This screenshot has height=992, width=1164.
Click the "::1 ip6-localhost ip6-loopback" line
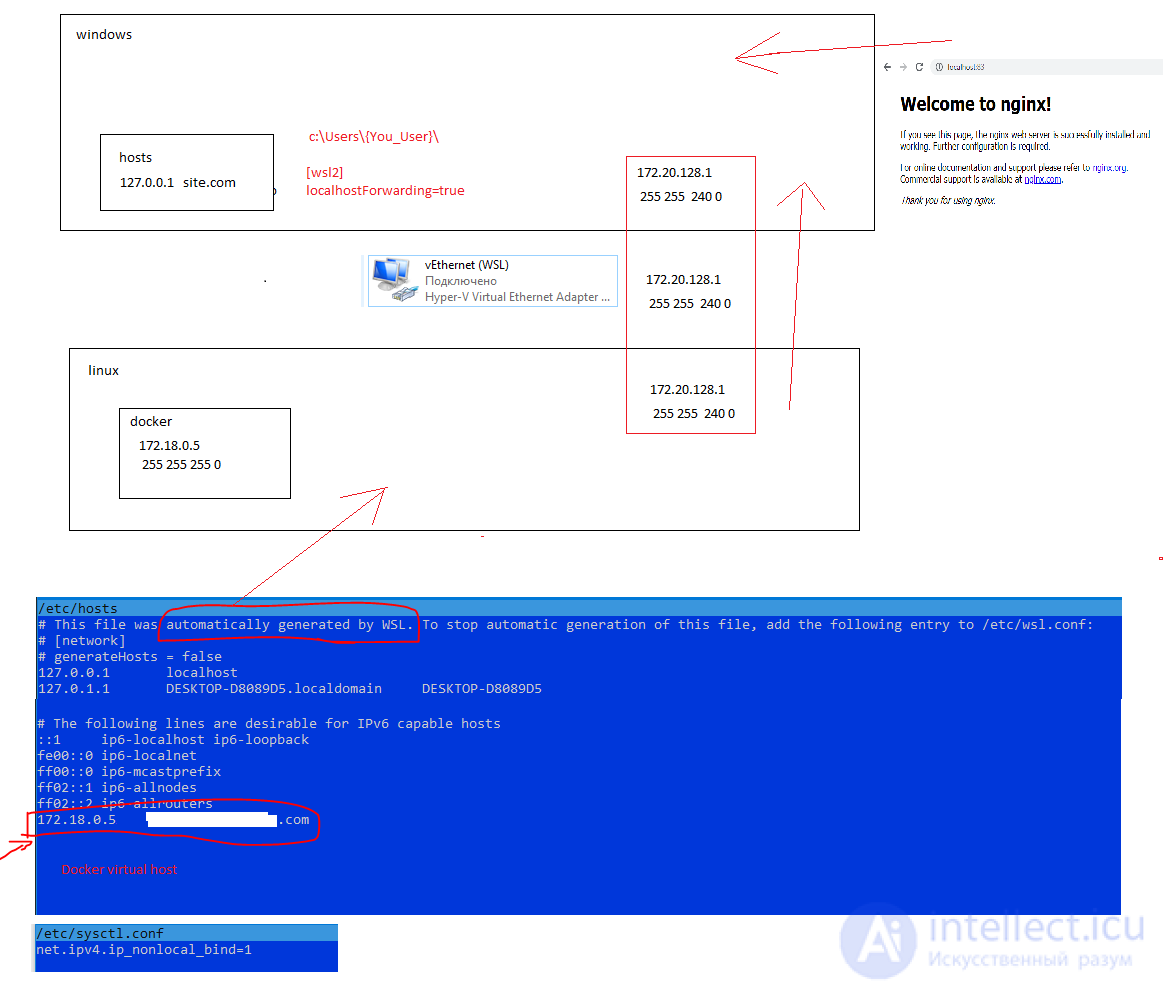click(x=173, y=740)
